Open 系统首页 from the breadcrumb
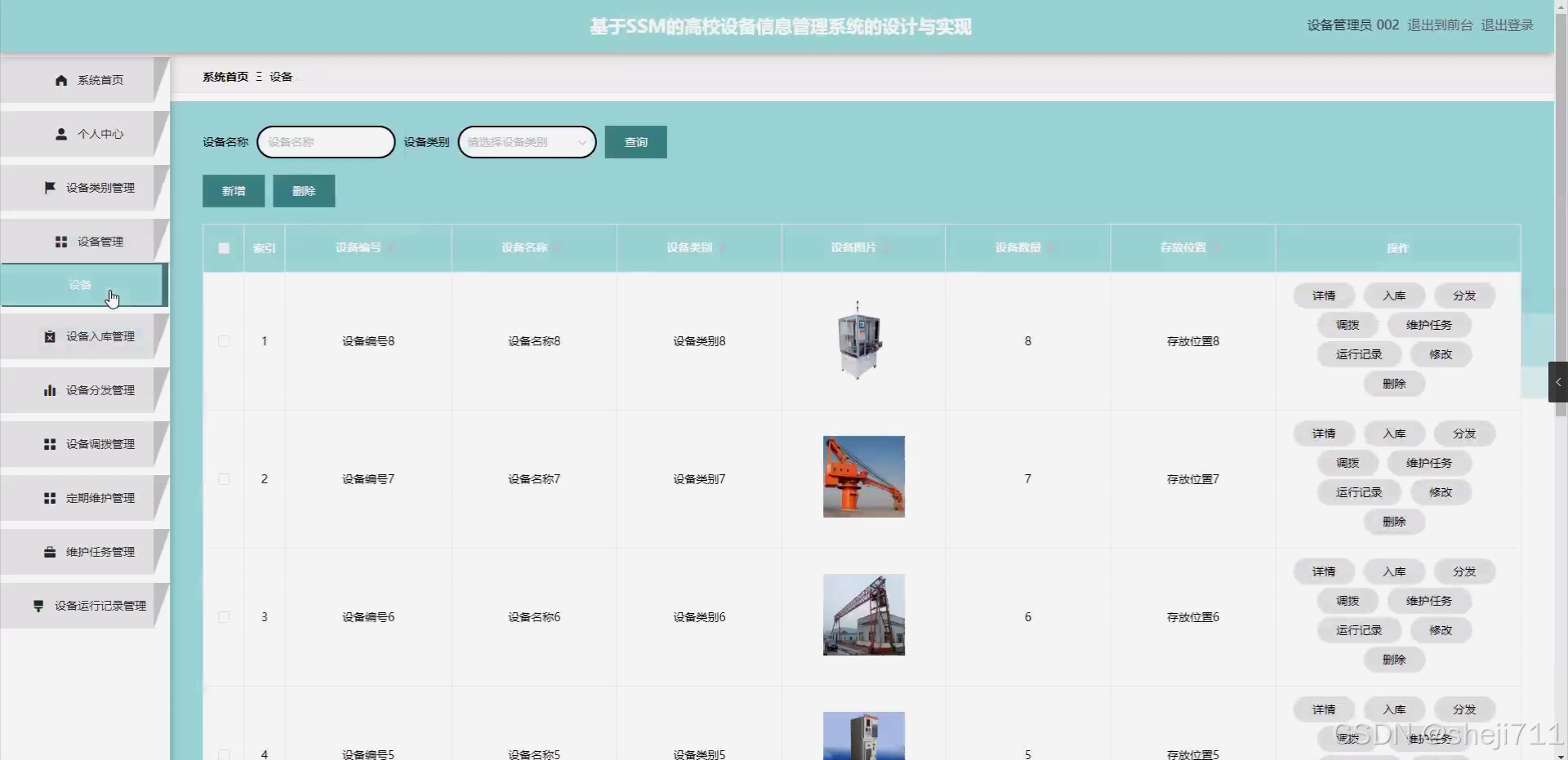1568x760 pixels. tap(225, 76)
